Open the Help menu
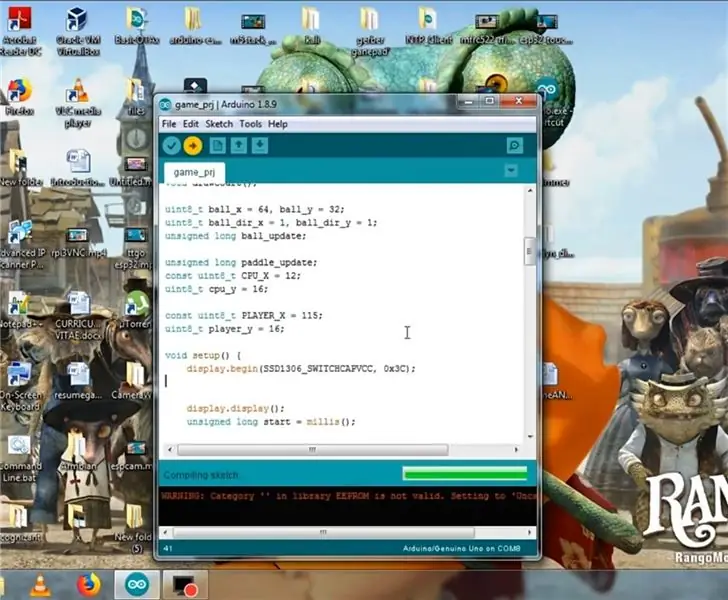 [278, 124]
